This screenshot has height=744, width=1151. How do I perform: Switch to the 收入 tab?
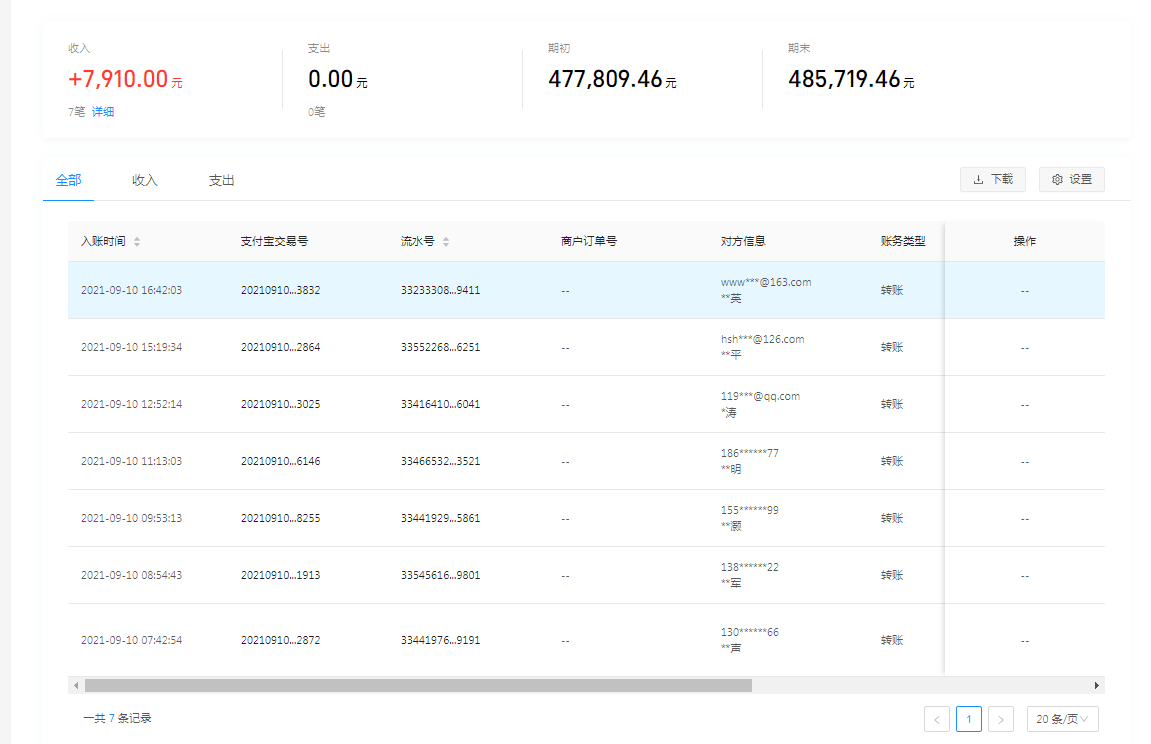(x=145, y=181)
